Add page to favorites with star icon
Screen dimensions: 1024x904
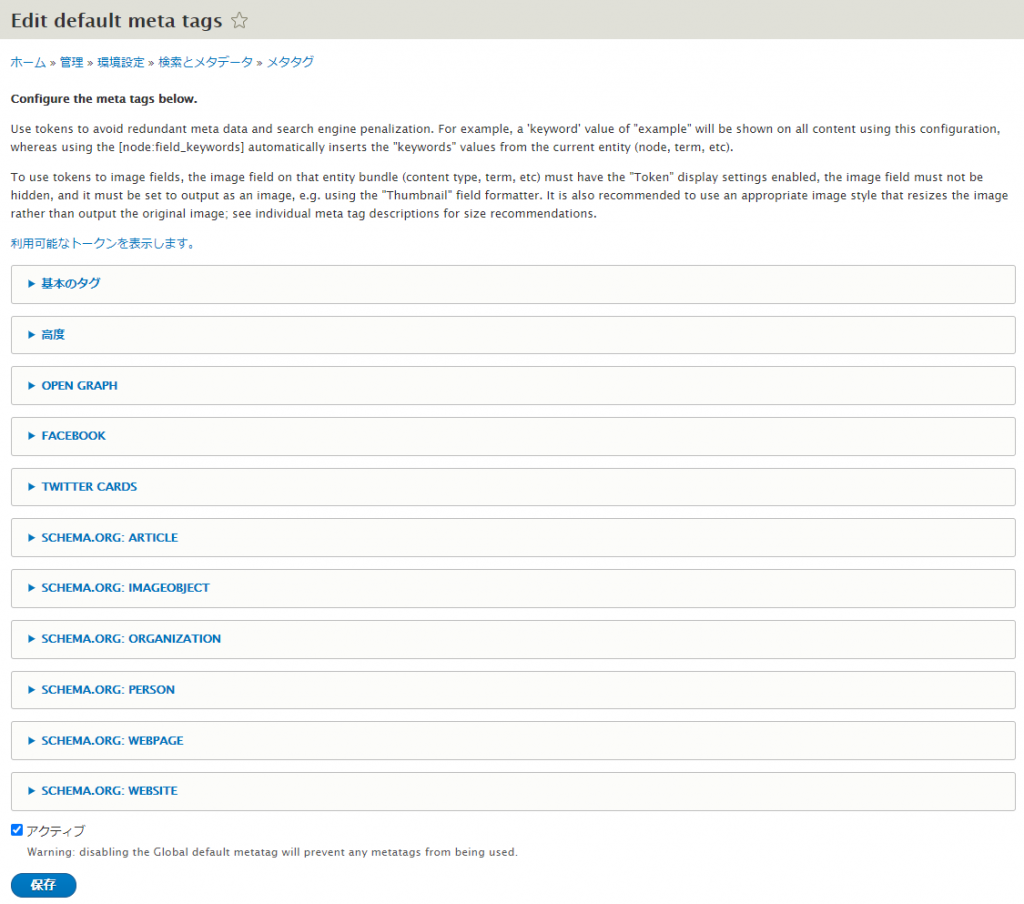click(240, 20)
